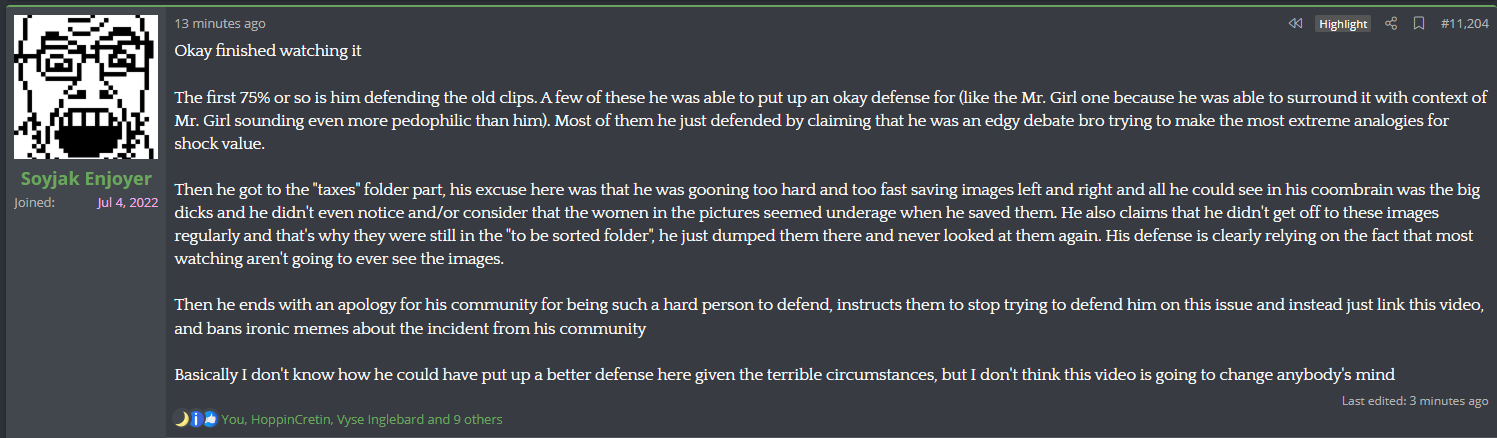Click 'Vyse Inglebard' in the reactions list
Viewport: 1497px width, 438px height.
click(382, 419)
